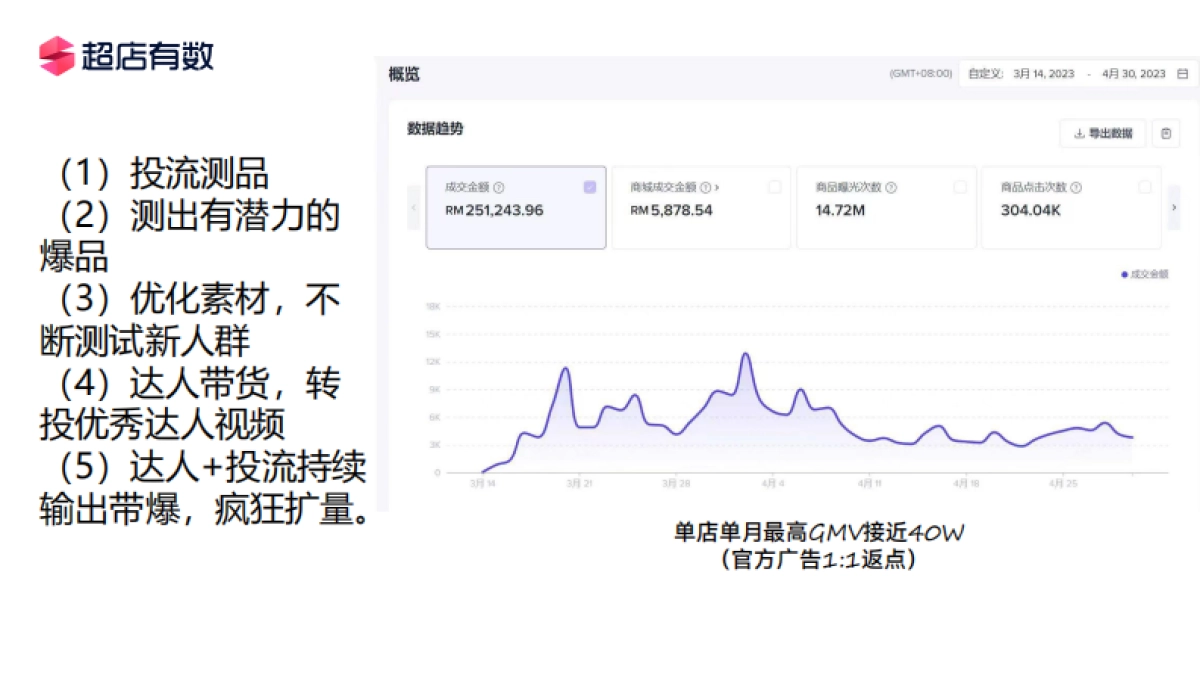Click the 导出数据 button

point(1104,133)
